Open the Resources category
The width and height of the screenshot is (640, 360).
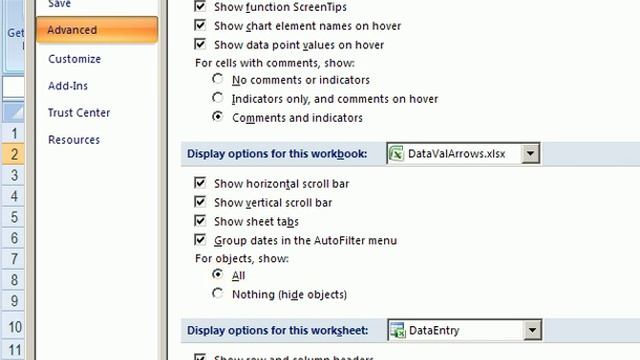74,140
